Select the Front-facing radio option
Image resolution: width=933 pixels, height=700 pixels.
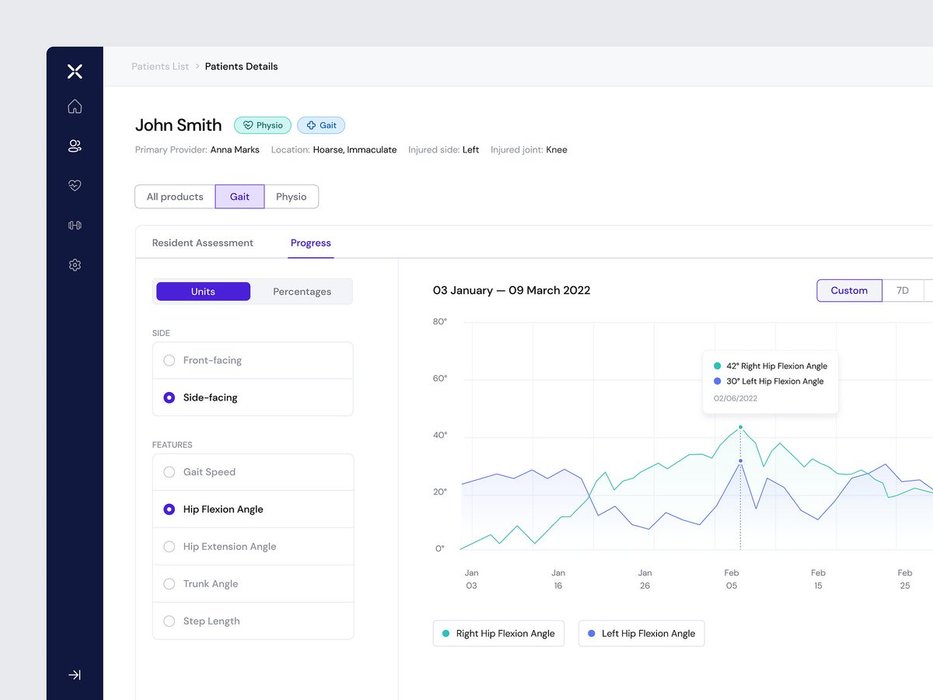169,360
